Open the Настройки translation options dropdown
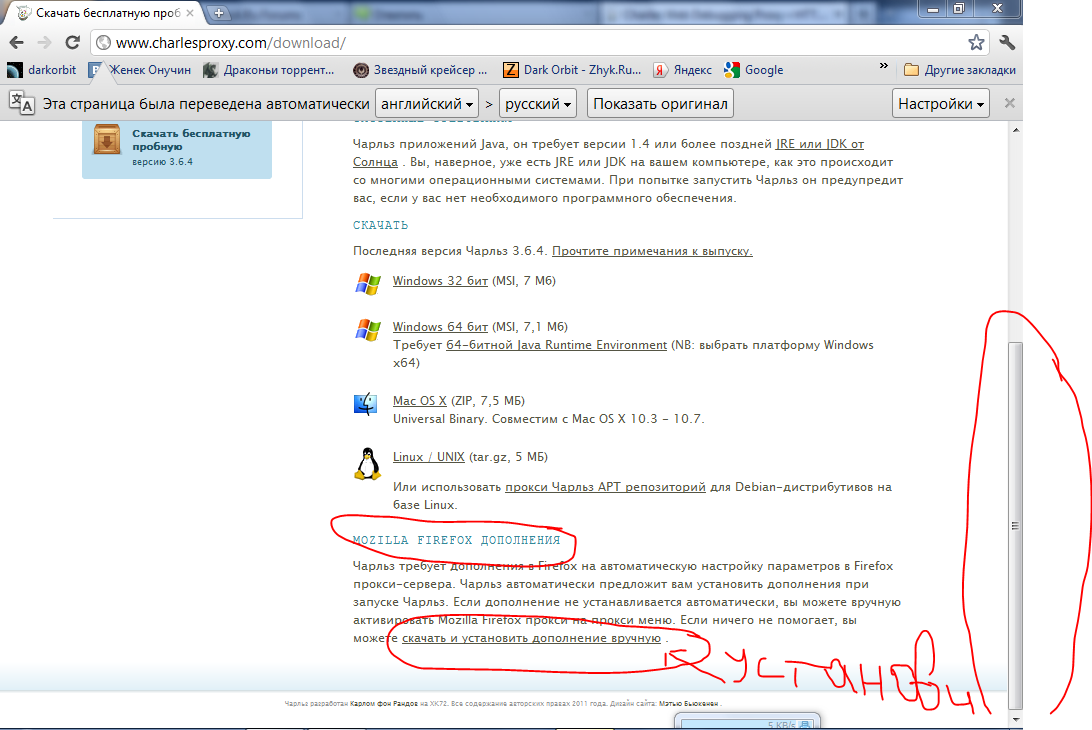 [940, 104]
